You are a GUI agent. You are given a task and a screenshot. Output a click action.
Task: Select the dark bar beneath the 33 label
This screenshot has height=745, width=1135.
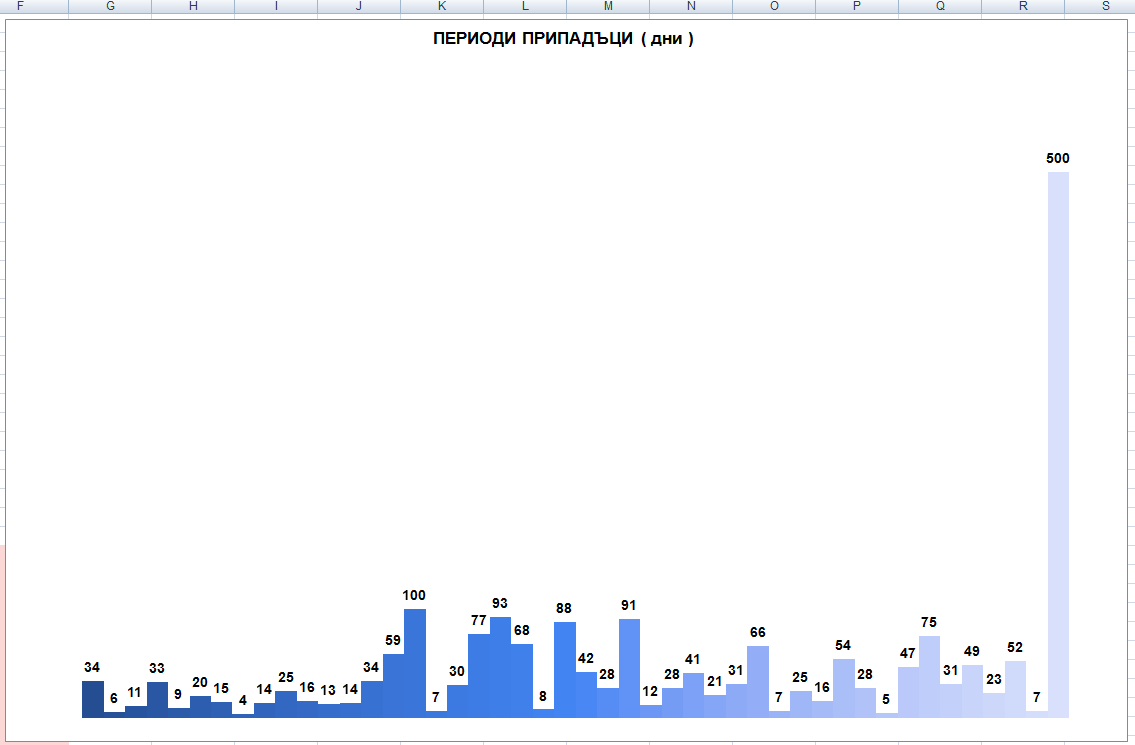pos(157,700)
